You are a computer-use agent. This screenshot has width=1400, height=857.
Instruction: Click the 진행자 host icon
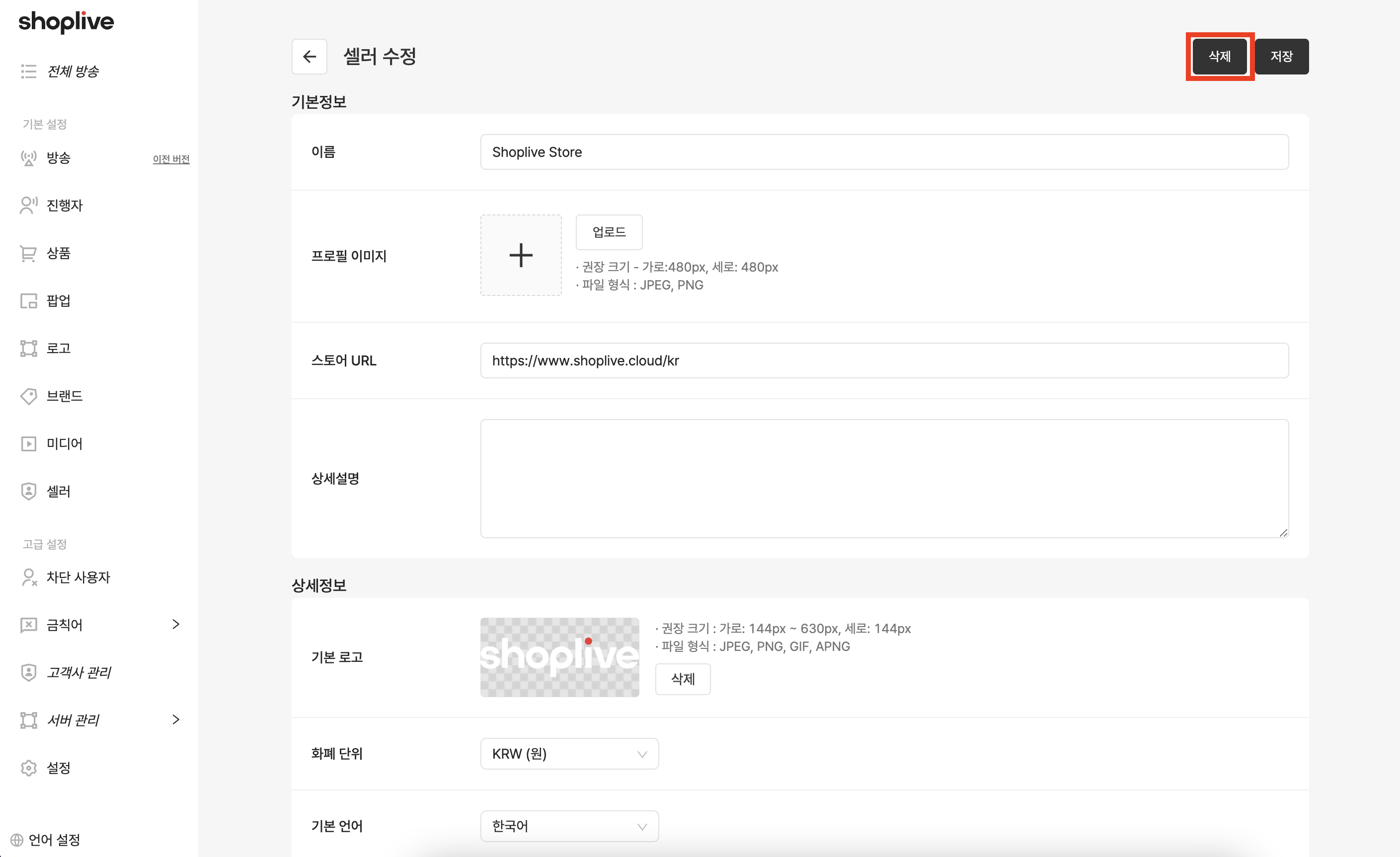point(28,205)
